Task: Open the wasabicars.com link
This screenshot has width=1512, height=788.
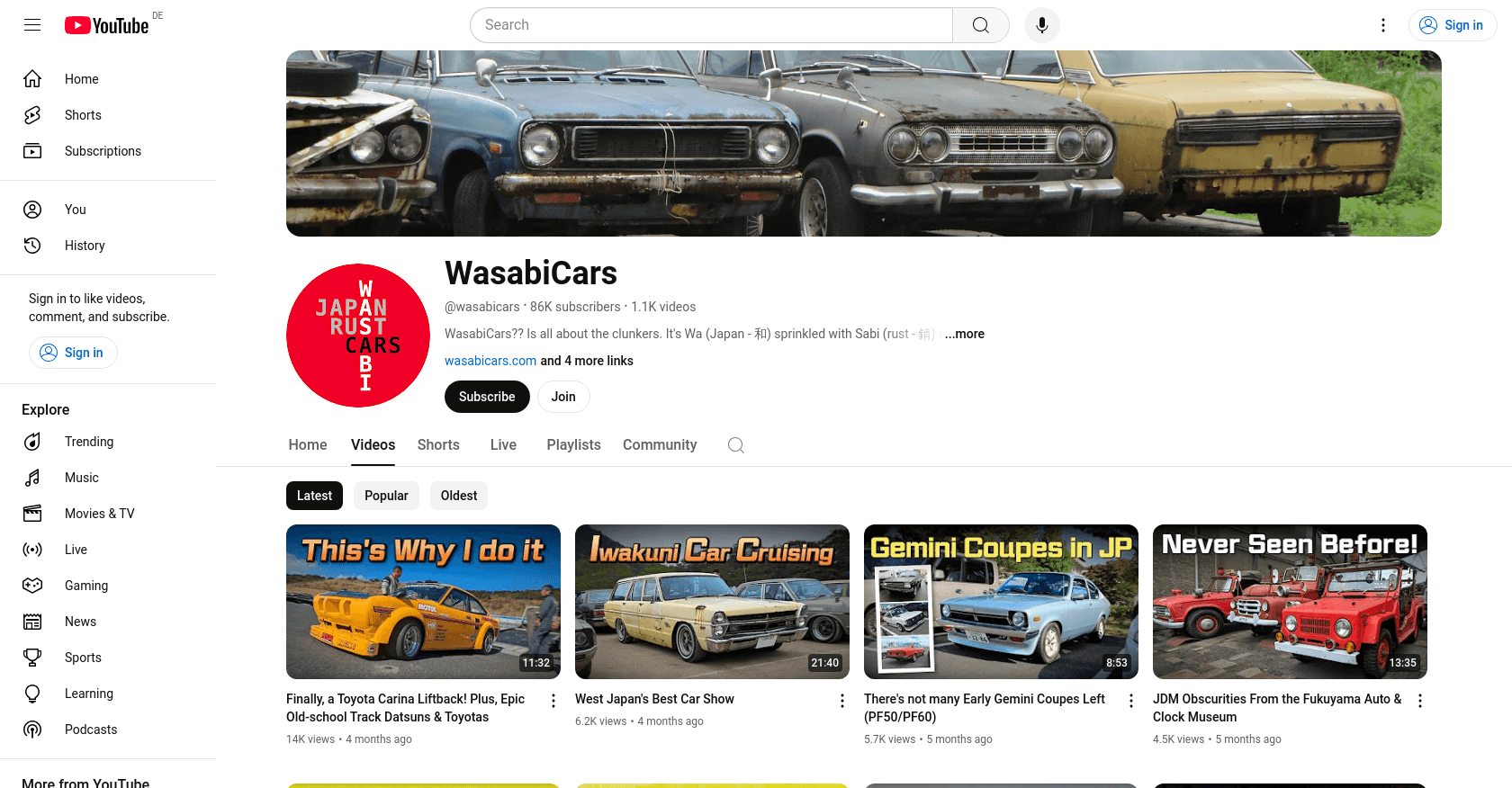Action: [490, 361]
